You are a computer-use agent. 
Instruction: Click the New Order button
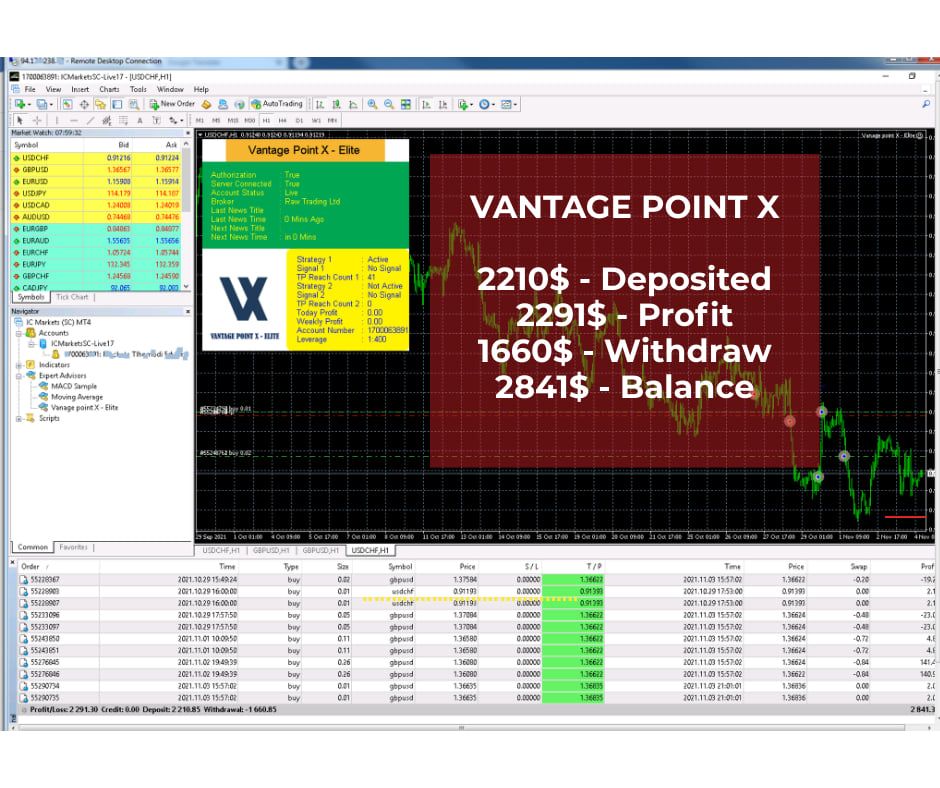click(x=172, y=104)
